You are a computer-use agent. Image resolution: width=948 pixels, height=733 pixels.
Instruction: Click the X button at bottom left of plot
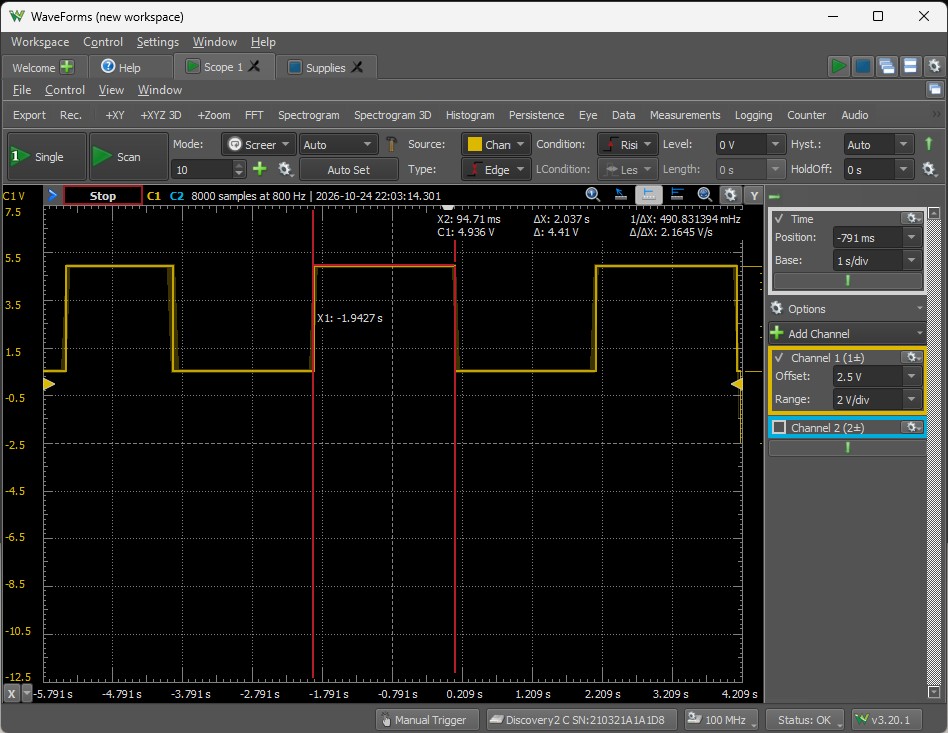pyautogui.click(x=11, y=694)
